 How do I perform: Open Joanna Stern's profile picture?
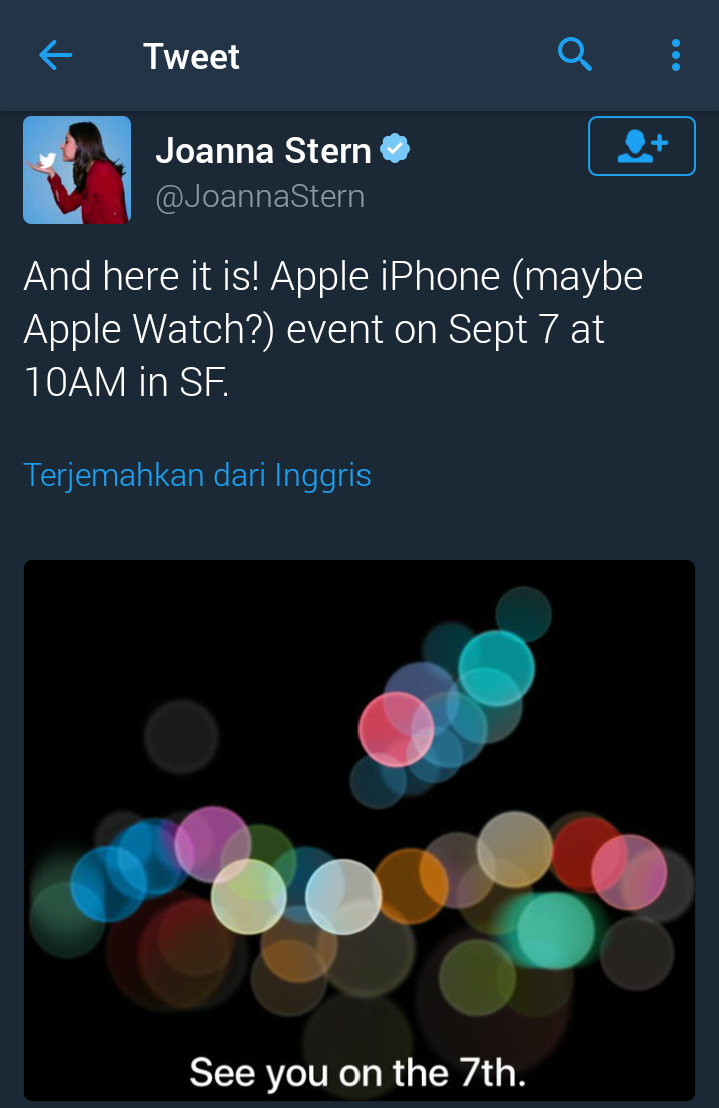[77, 170]
